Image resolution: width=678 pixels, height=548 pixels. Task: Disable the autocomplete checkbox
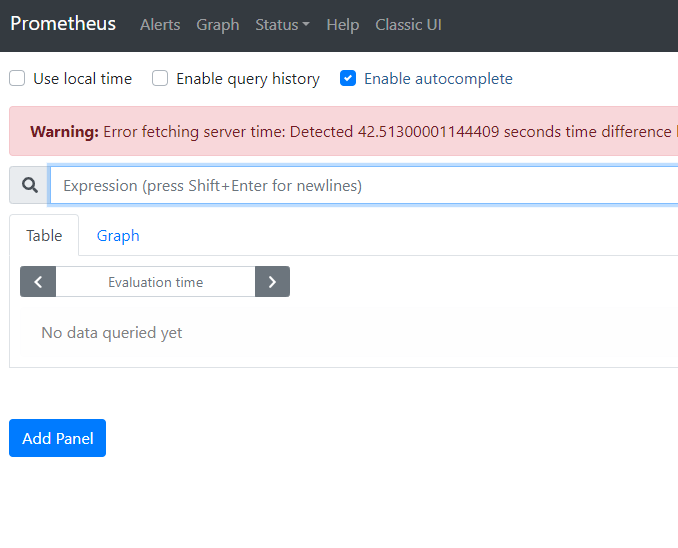(x=348, y=78)
